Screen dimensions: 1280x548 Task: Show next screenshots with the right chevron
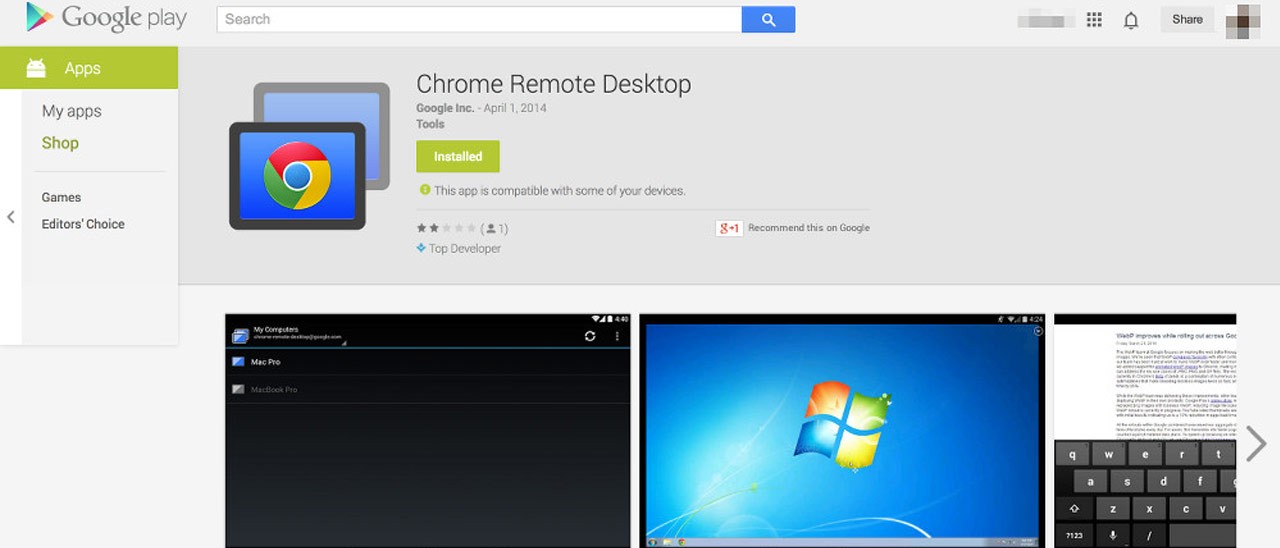[x=1256, y=443]
